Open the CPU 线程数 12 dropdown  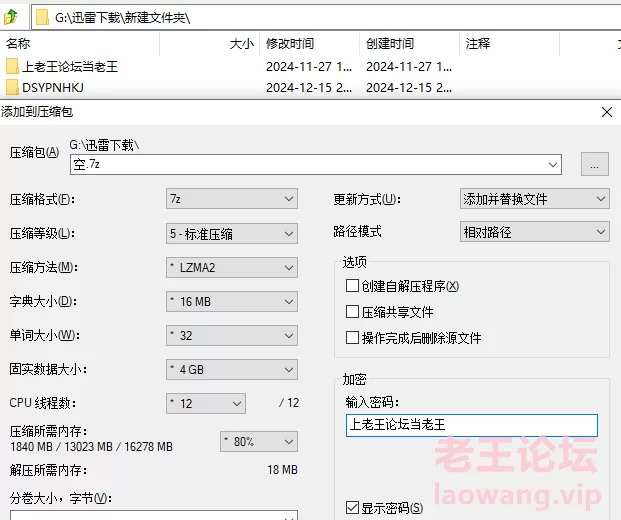point(206,404)
